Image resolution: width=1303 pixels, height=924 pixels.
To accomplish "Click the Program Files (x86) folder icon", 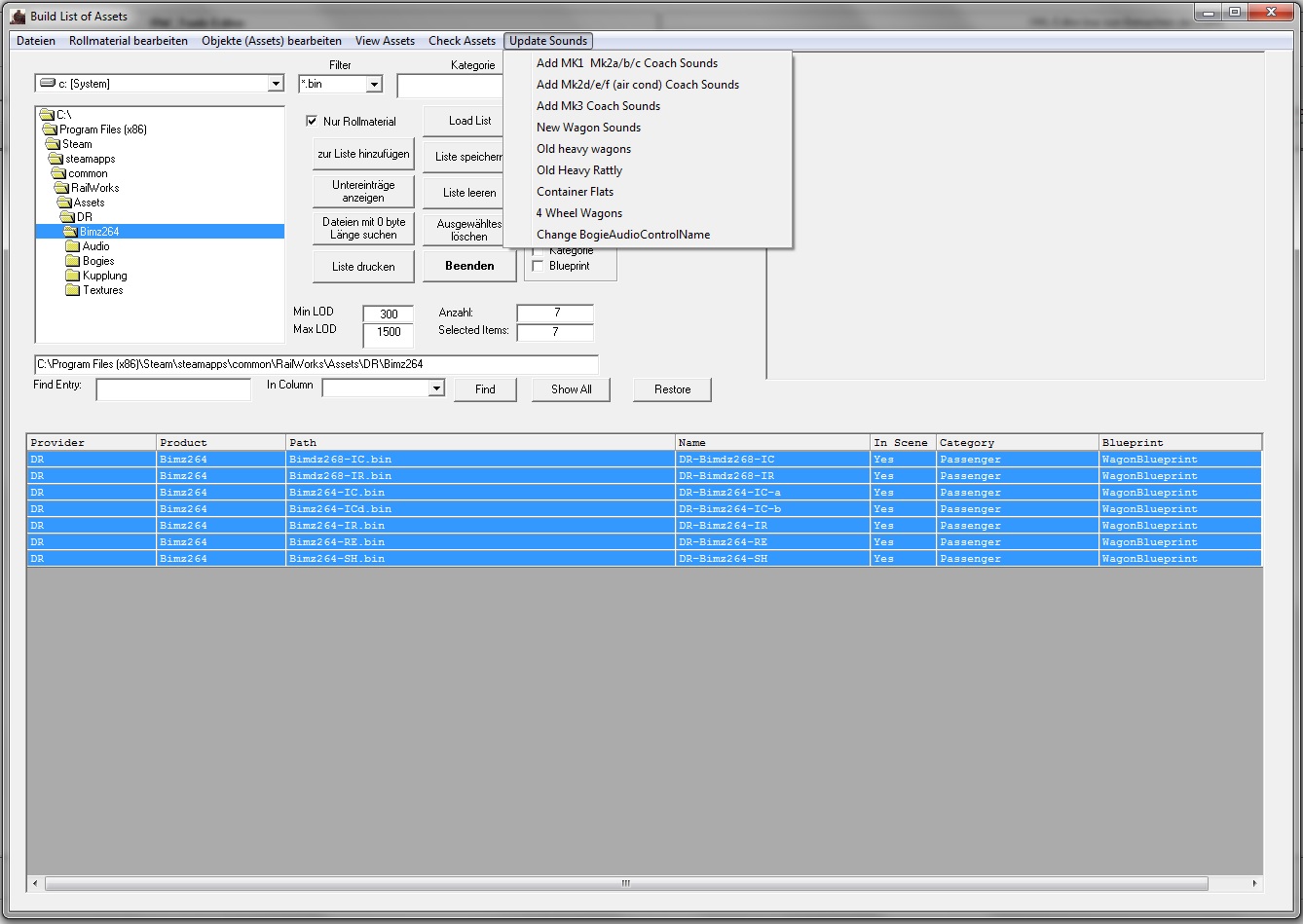I will coord(49,129).
